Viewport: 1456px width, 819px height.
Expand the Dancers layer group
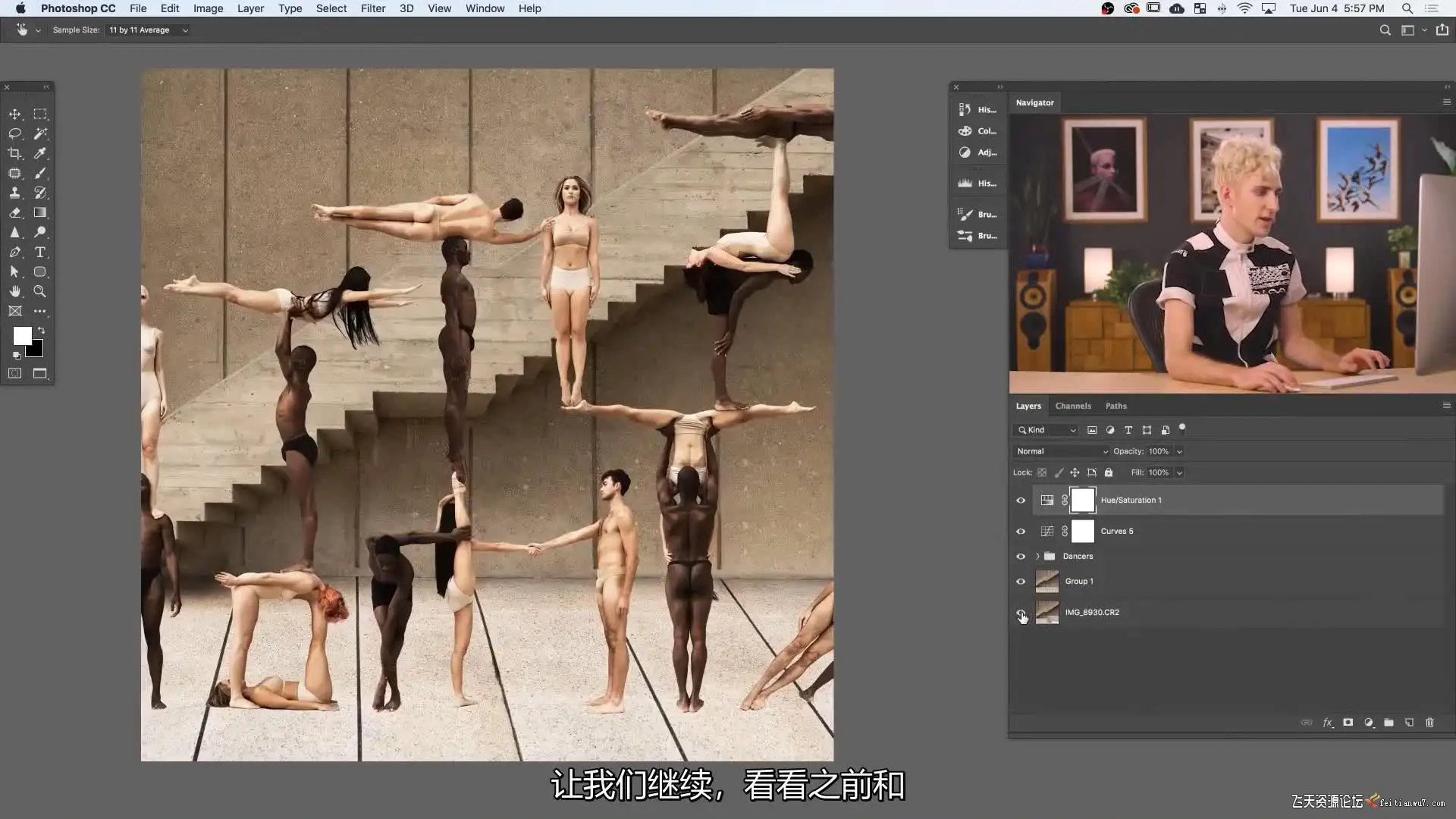pos(1037,557)
